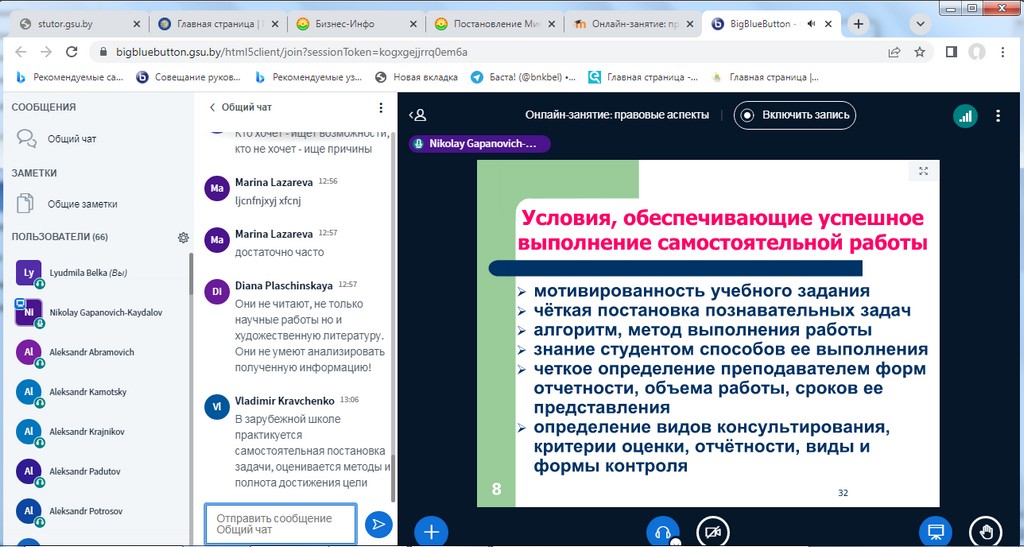1024x547 pixels.
Task: Click the chat message input field
Action: coord(280,523)
